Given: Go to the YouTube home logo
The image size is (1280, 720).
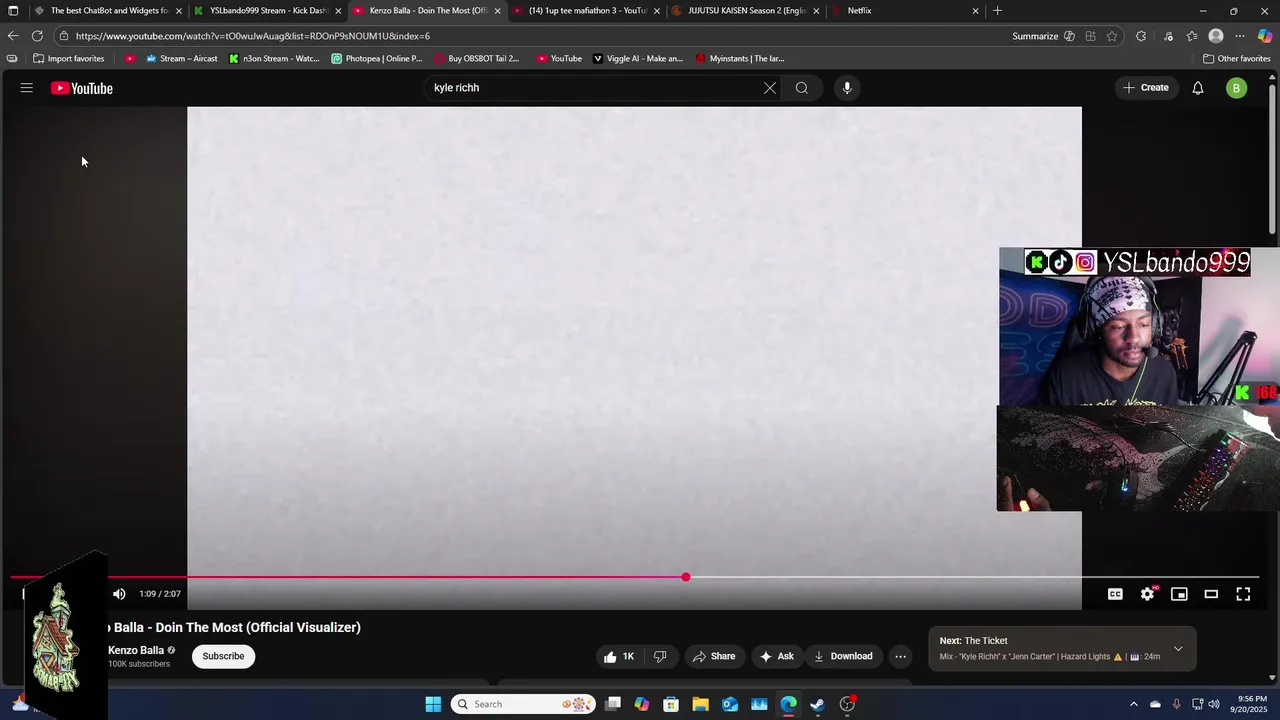Looking at the screenshot, I should point(82,88).
